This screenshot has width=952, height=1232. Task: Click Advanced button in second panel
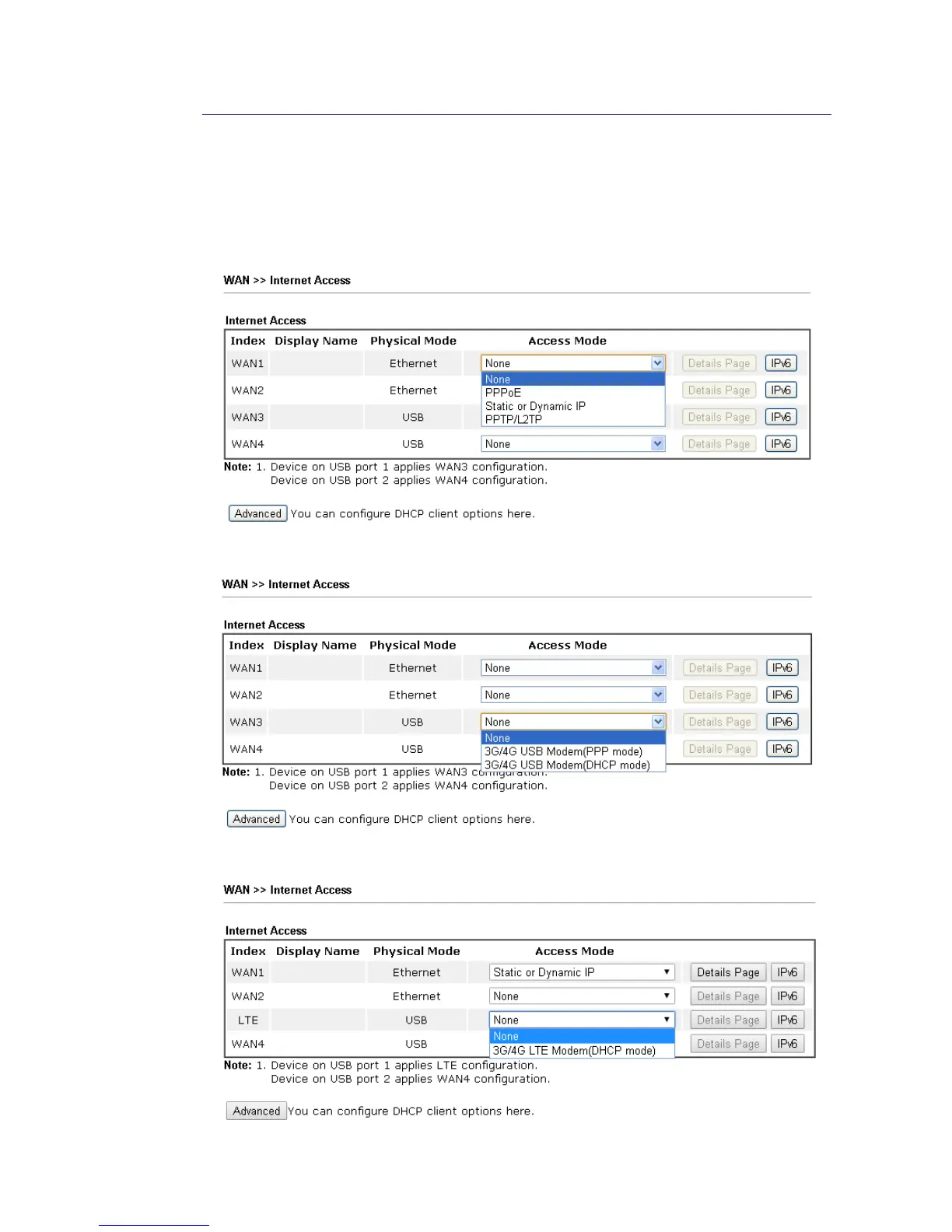tap(257, 819)
